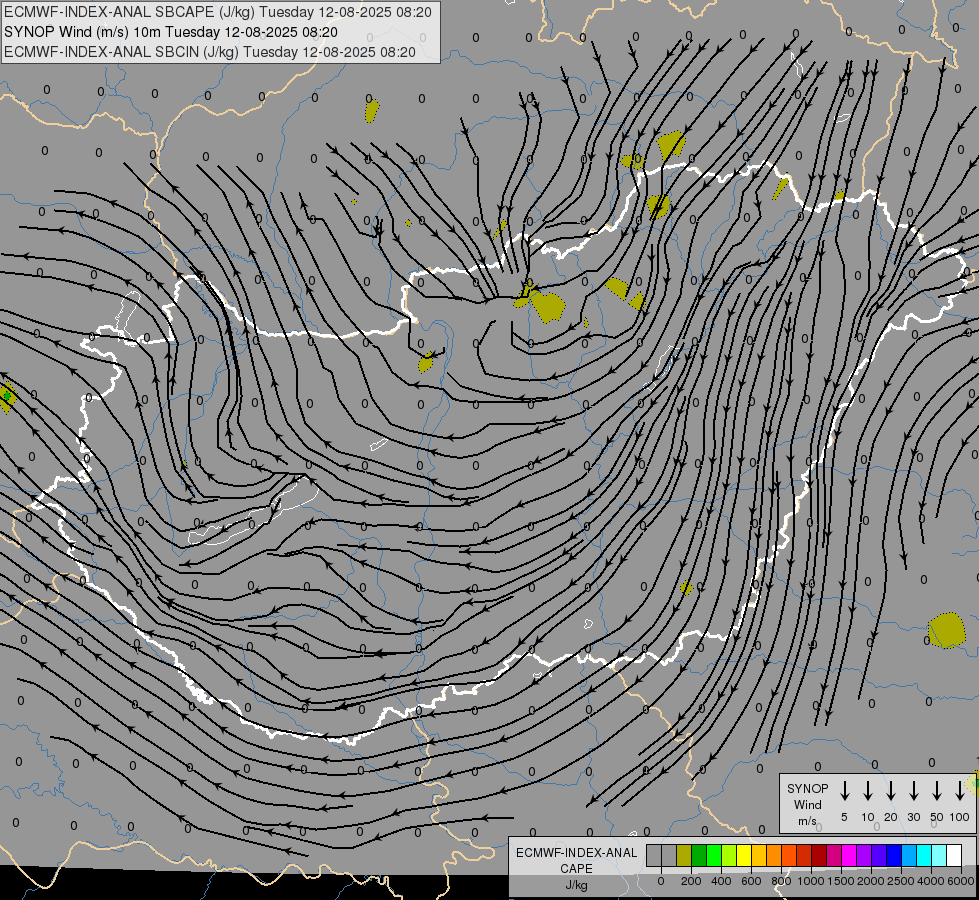Click the 100 m/s wind arrow in legend

click(960, 791)
